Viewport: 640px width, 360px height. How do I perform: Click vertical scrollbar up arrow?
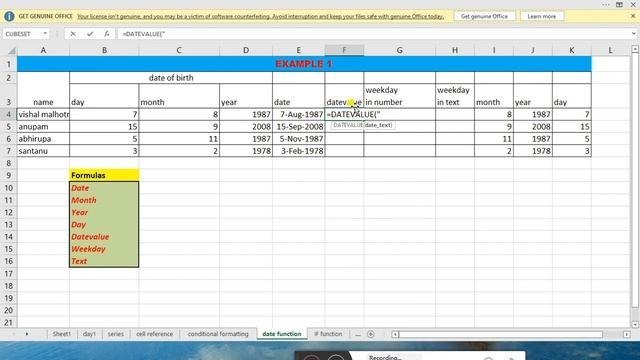click(x=635, y=49)
